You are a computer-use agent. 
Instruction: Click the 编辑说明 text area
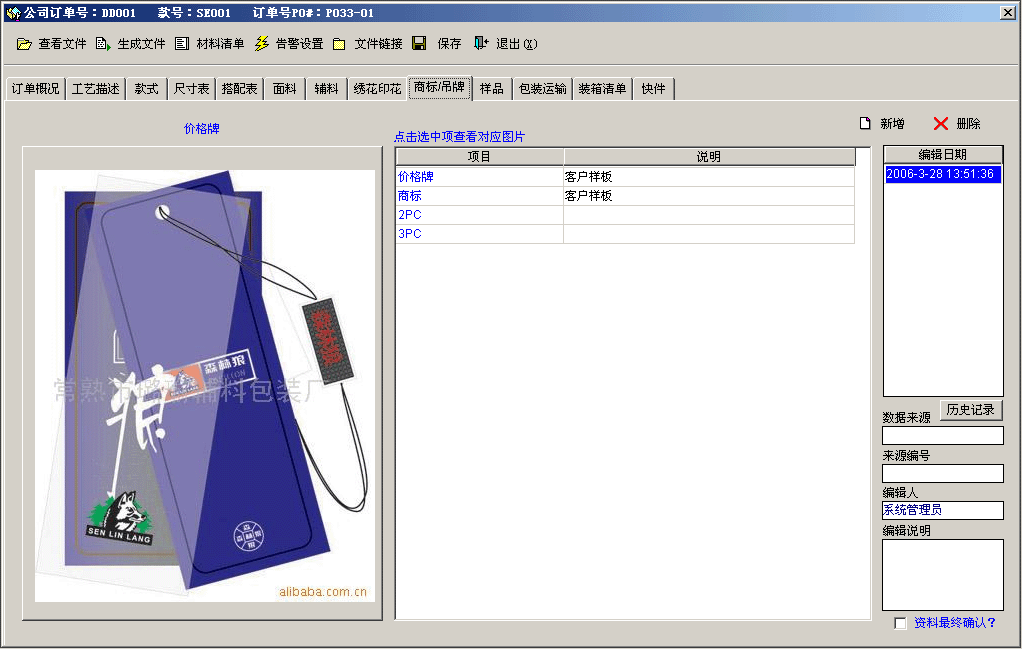[942, 575]
